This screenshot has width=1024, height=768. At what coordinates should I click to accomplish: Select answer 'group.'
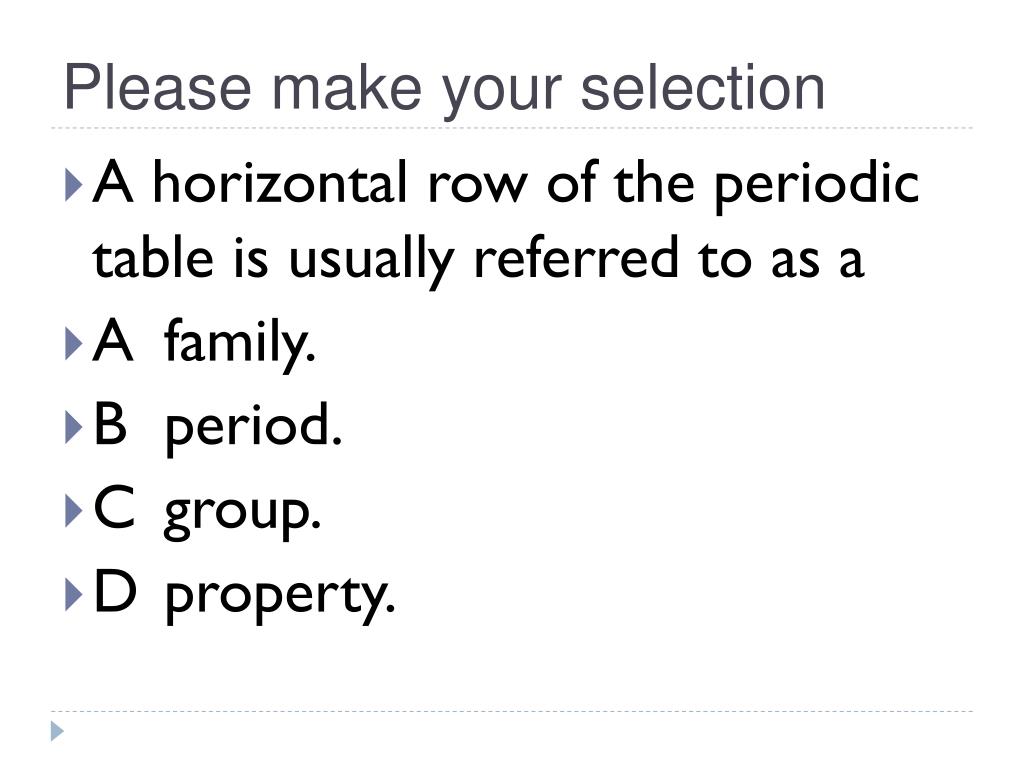pyautogui.click(x=242, y=513)
